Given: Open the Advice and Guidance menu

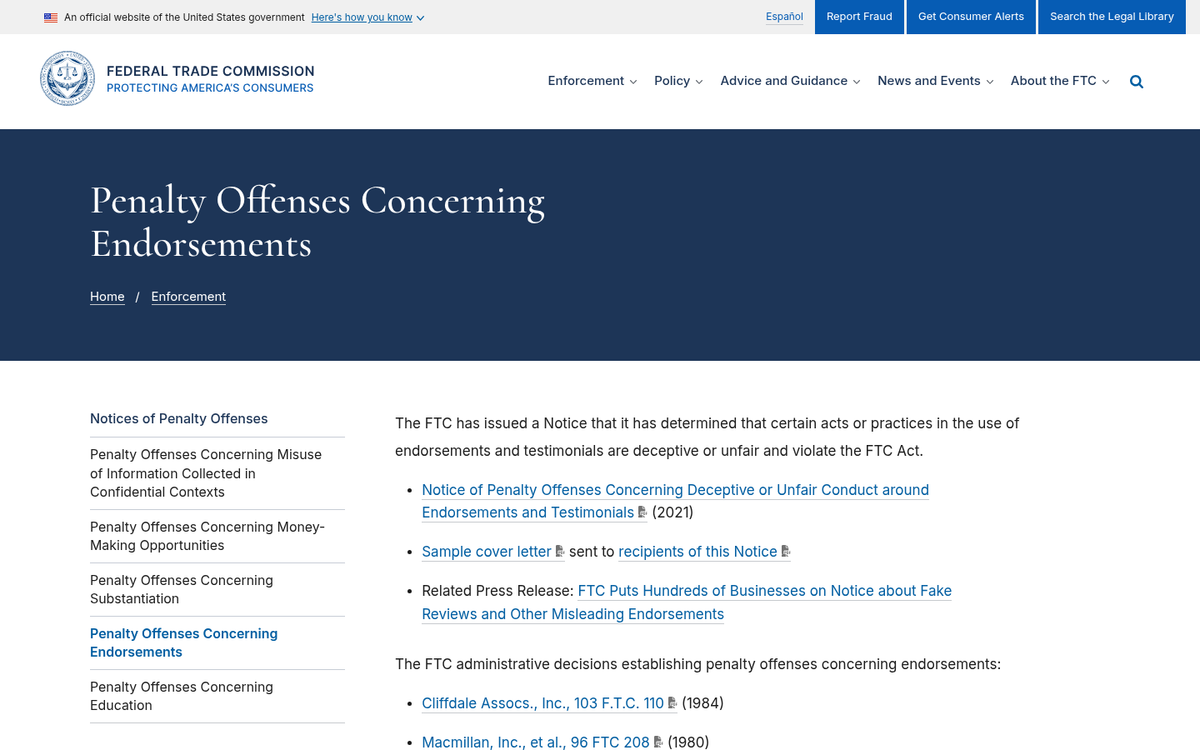Looking at the screenshot, I should click(x=790, y=81).
